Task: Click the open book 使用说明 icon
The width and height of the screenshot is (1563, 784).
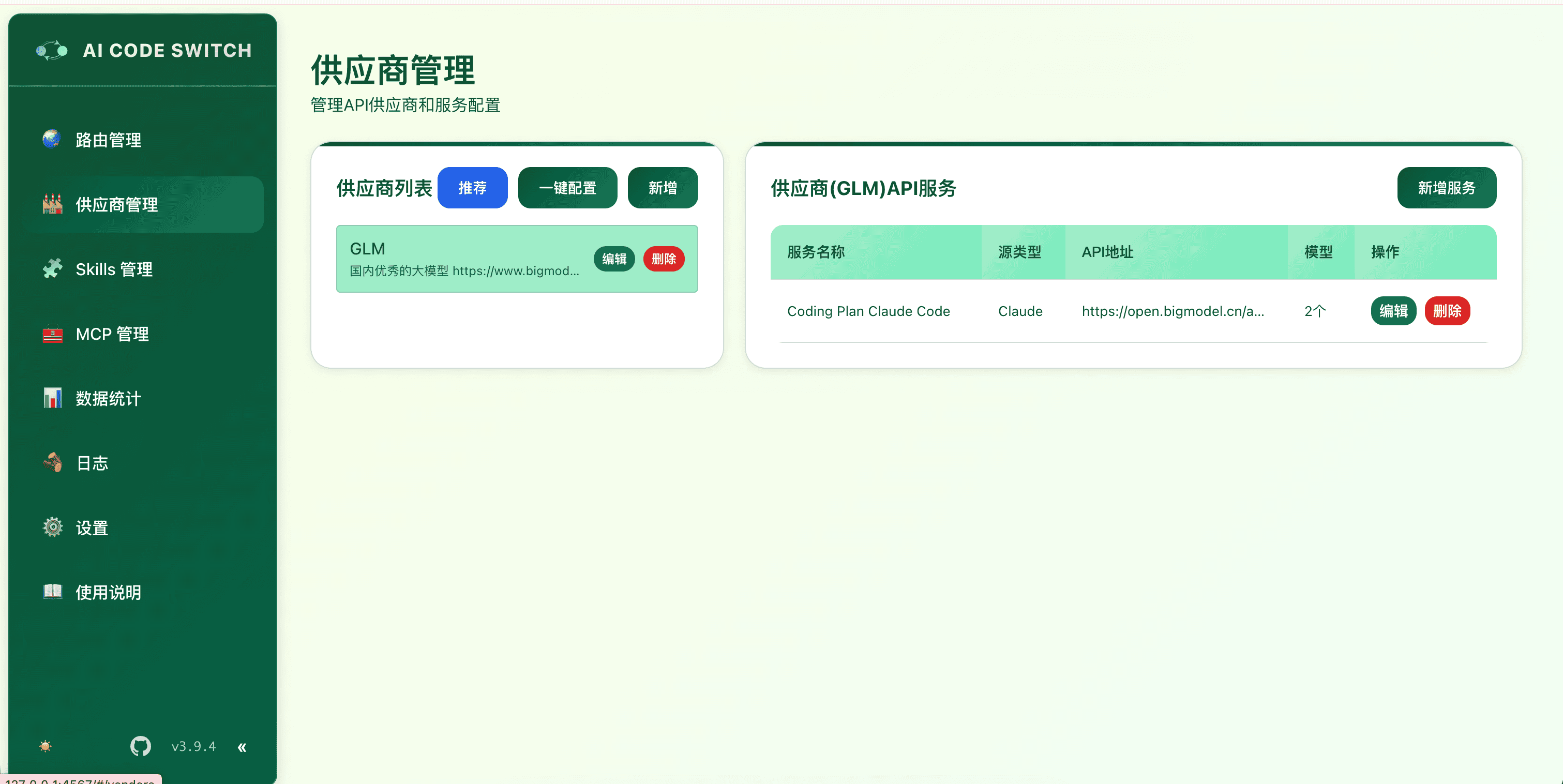Action: [52, 592]
